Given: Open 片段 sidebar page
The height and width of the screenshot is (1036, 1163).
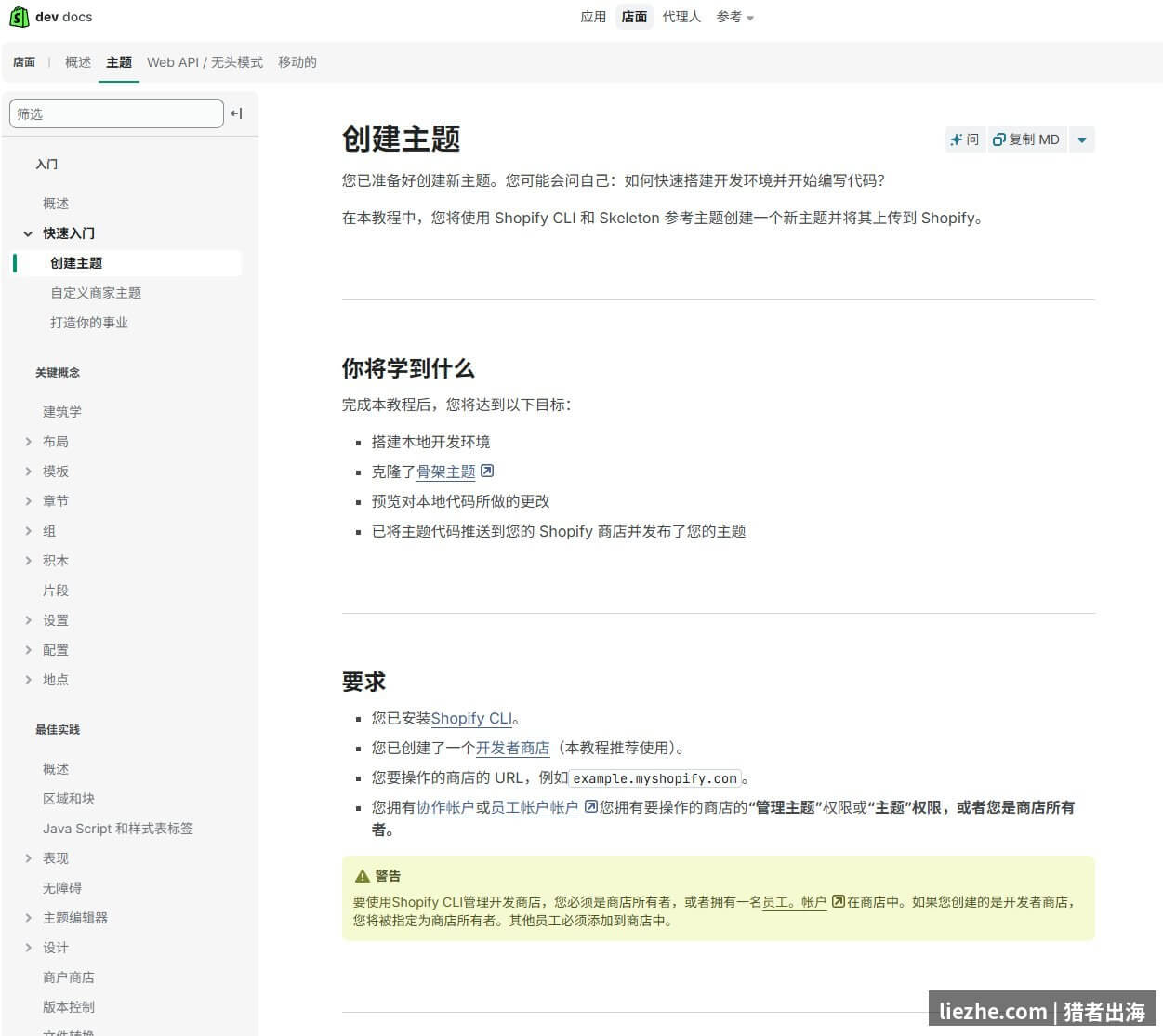Looking at the screenshot, I should [x=56, y=591].
